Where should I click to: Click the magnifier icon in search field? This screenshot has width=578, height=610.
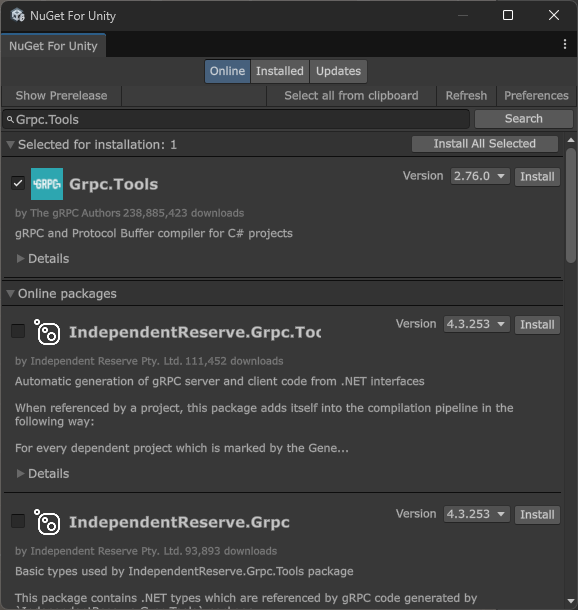click(11, 119)
